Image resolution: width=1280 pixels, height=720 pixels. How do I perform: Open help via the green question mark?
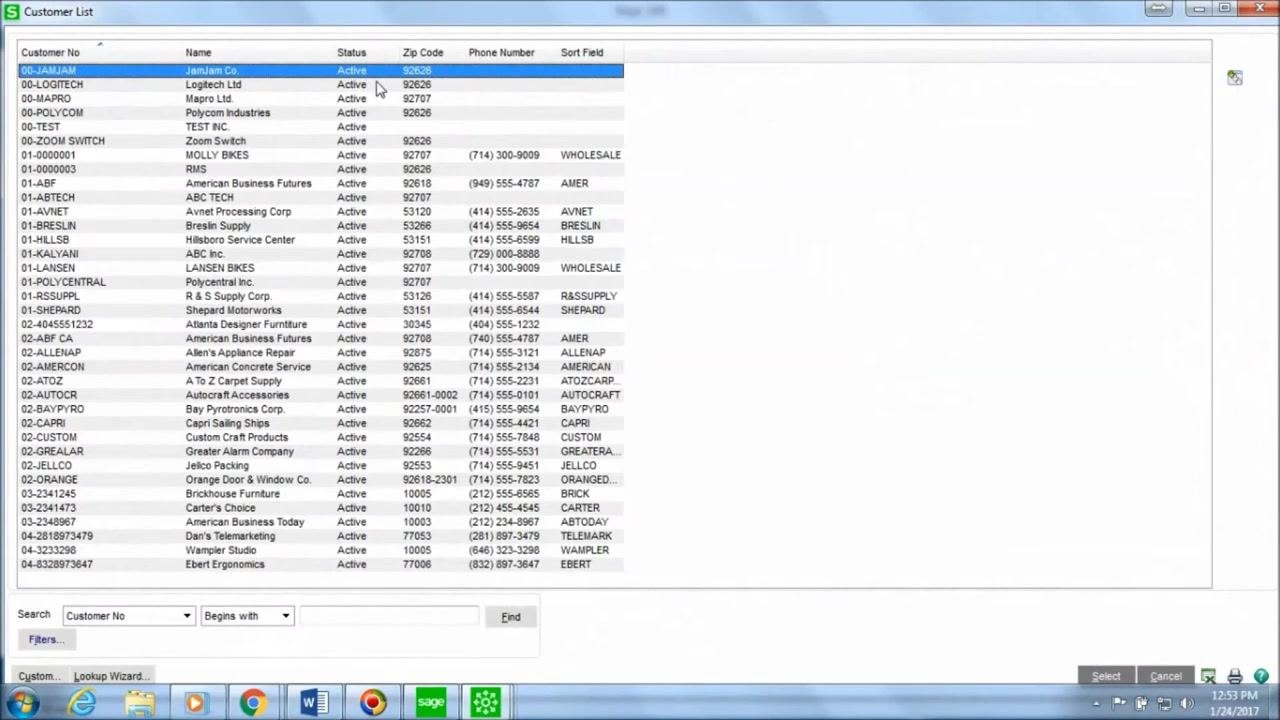click(x=1261, y=676)
